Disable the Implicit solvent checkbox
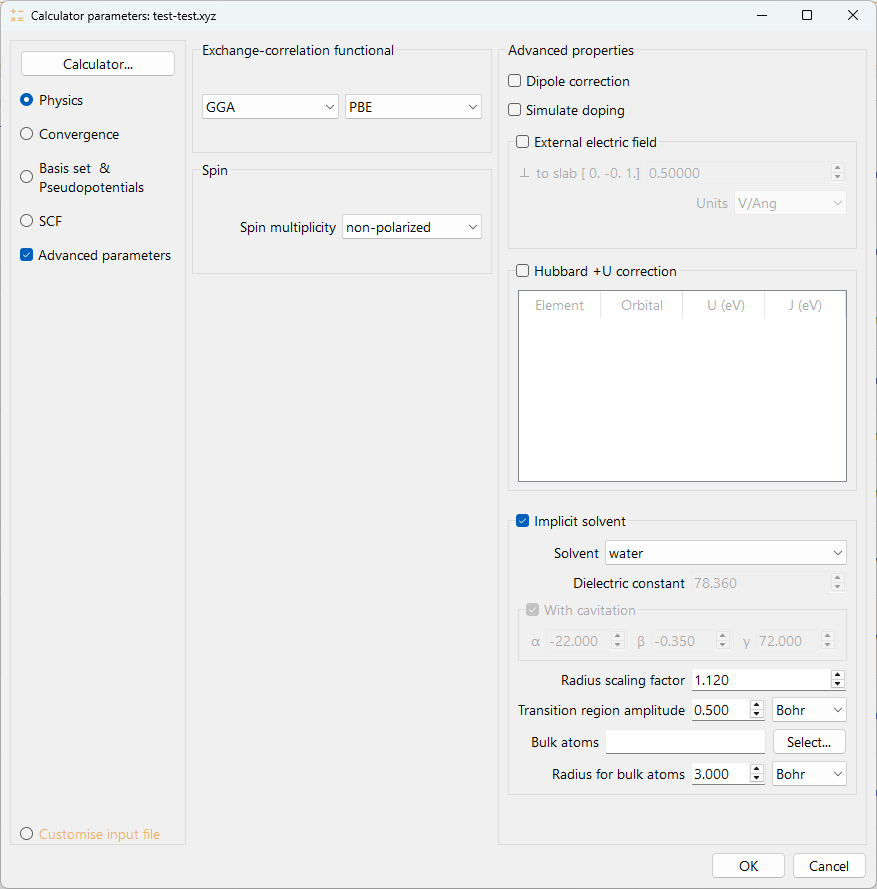The width and height of the screenshot is (877, 889). point(523,521)
